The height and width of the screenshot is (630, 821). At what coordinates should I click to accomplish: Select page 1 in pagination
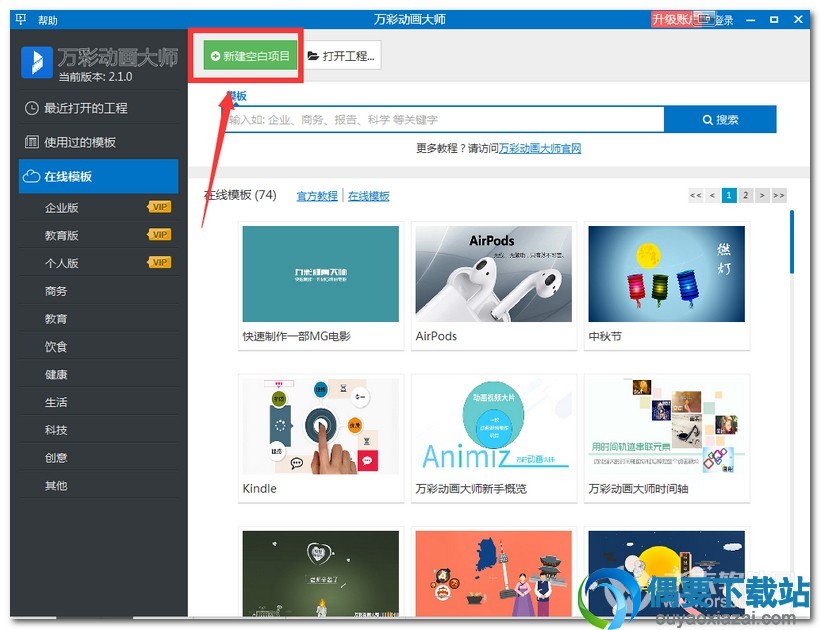coord(728,196)
